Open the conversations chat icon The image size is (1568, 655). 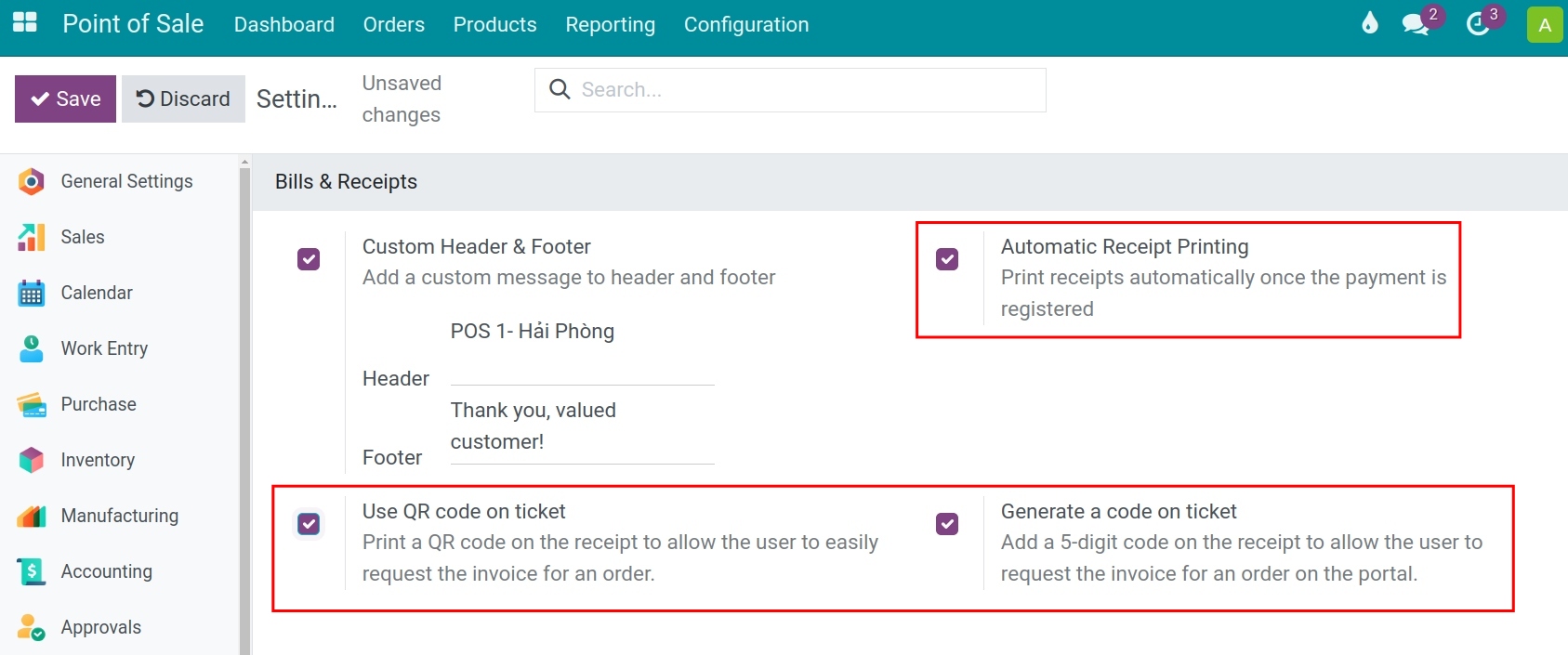coord(1416,24)
